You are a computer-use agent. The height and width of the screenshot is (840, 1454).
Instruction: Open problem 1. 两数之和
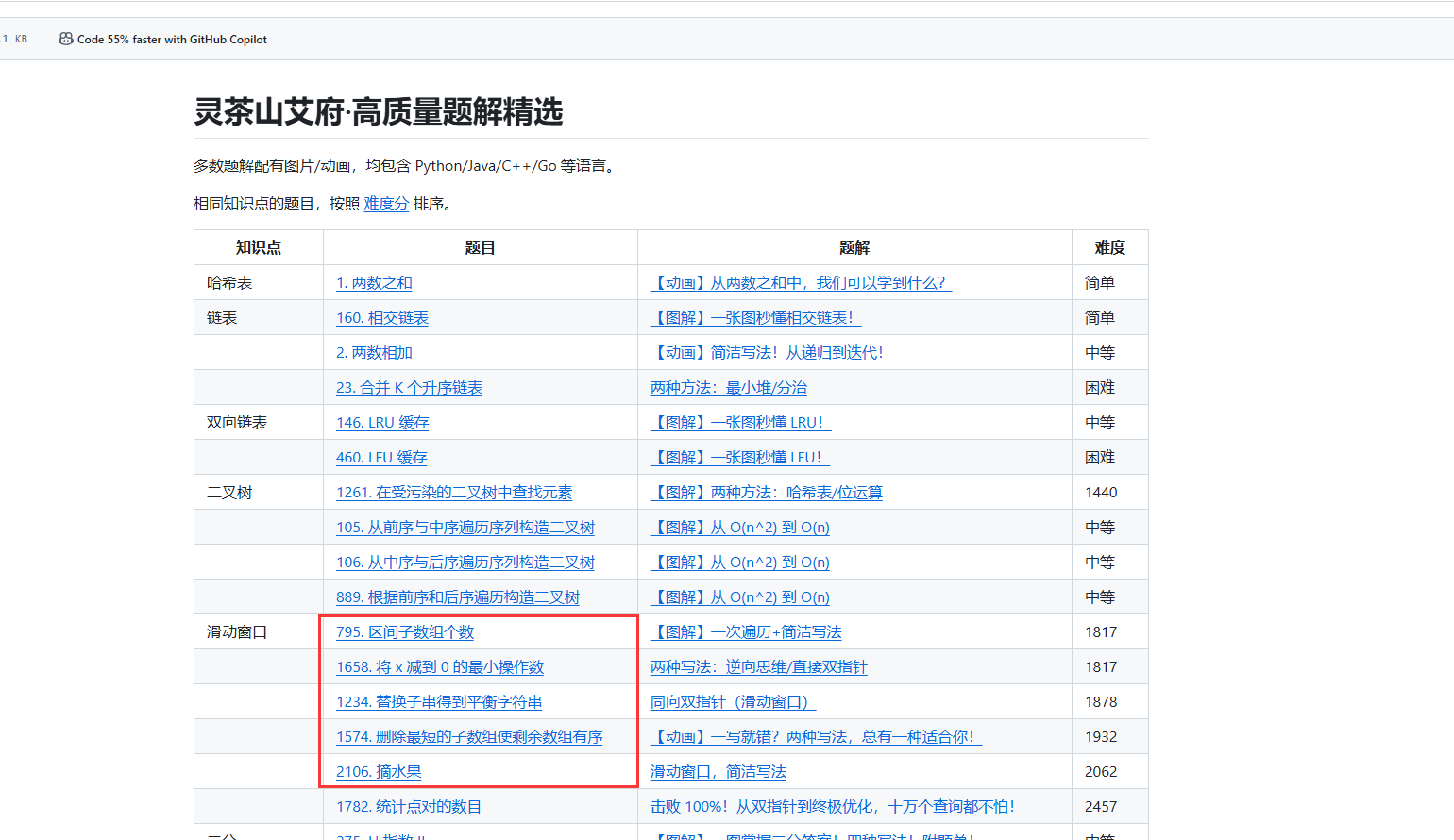tap(374, 282)
